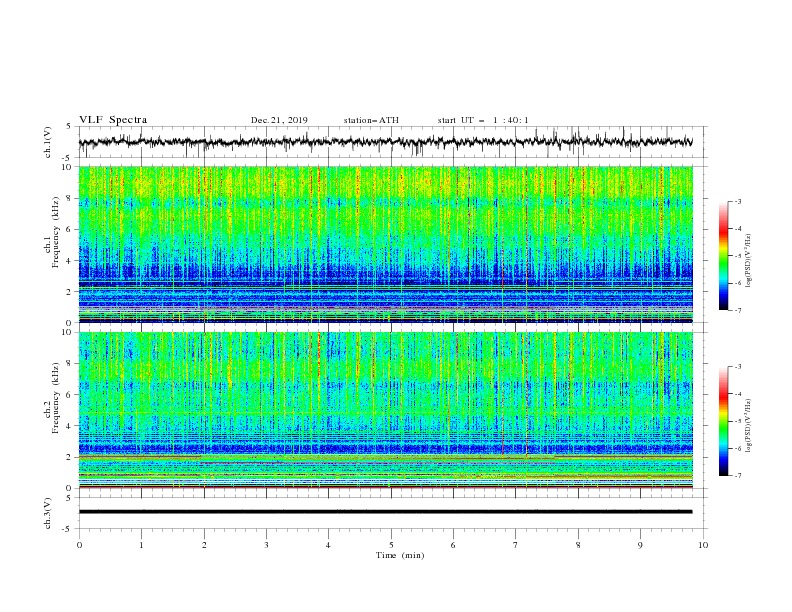The width and height of the screenshot is (792, 612).
Task: Click the 'start UT = 1:40:1' label
Action: click(x=483, y=120)
